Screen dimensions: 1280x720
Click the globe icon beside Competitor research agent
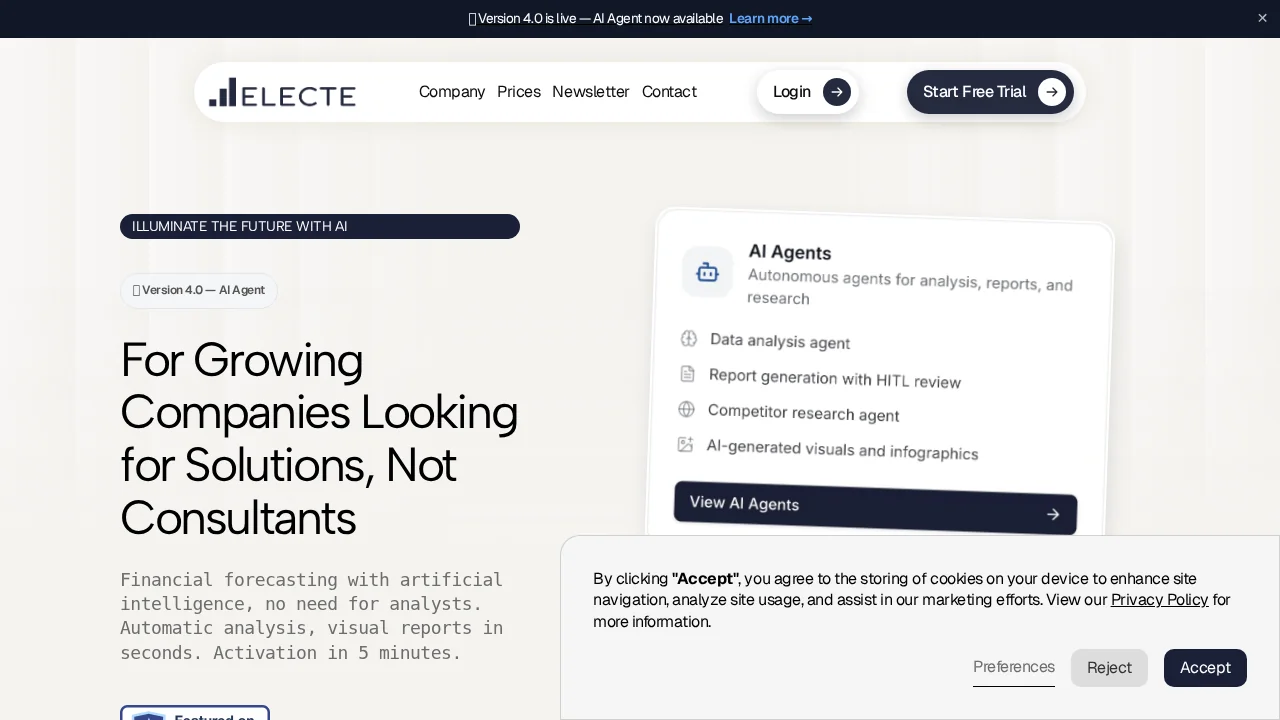tap(686, 410)
